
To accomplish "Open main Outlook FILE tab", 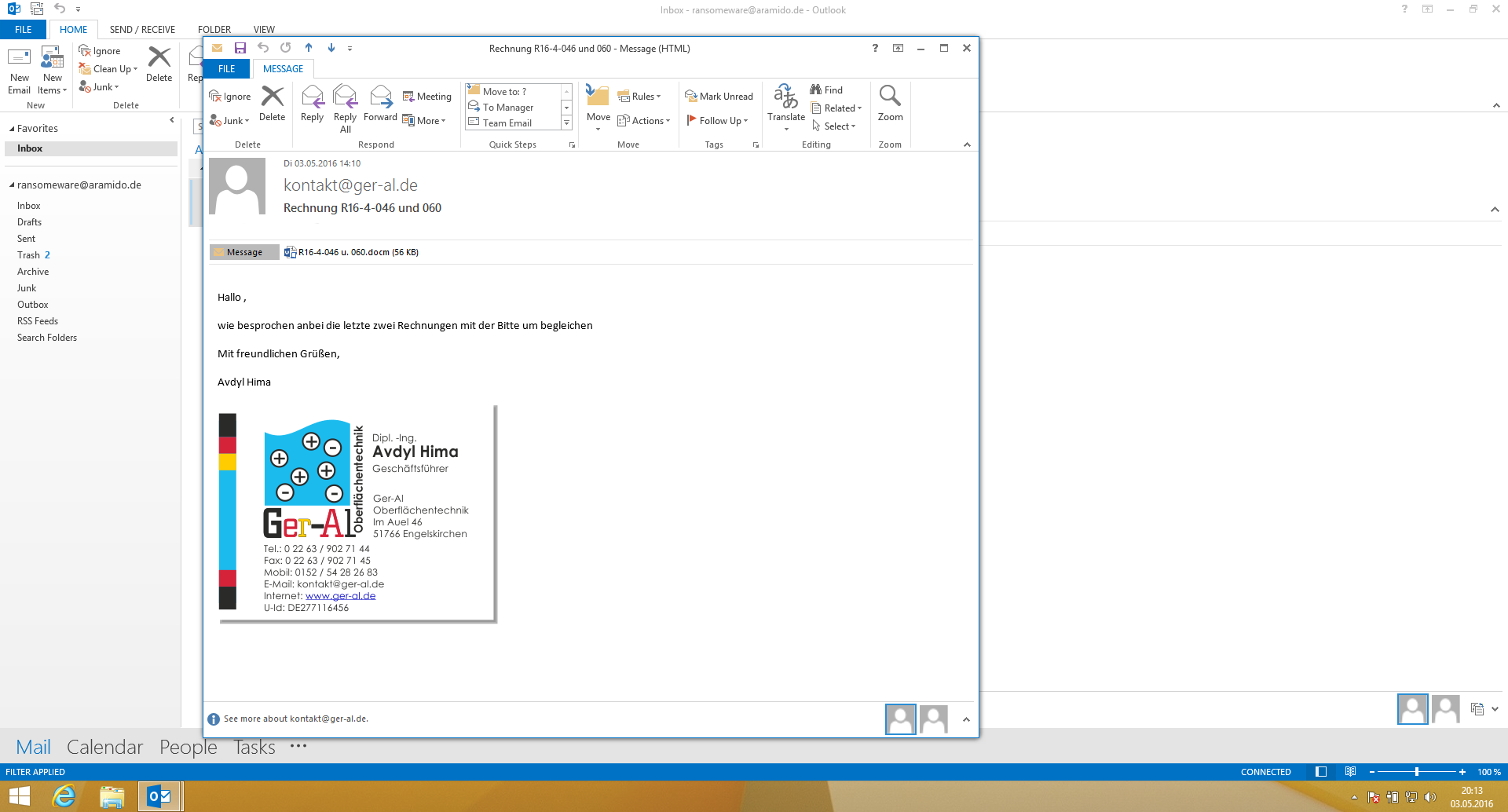I will [24, 29].
